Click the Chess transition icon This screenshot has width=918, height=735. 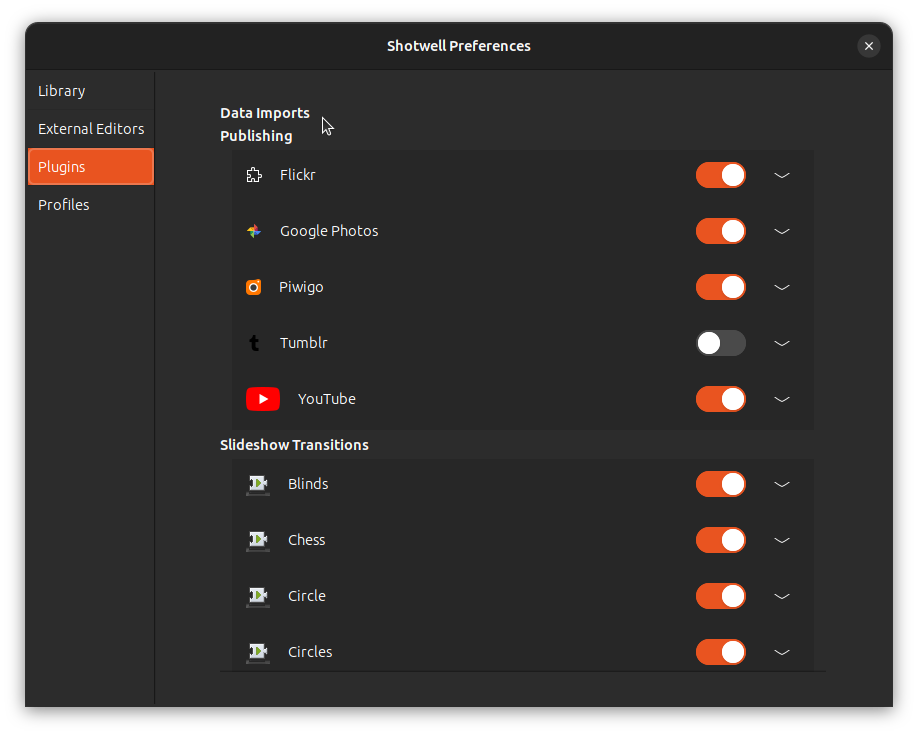coord(258,541)
